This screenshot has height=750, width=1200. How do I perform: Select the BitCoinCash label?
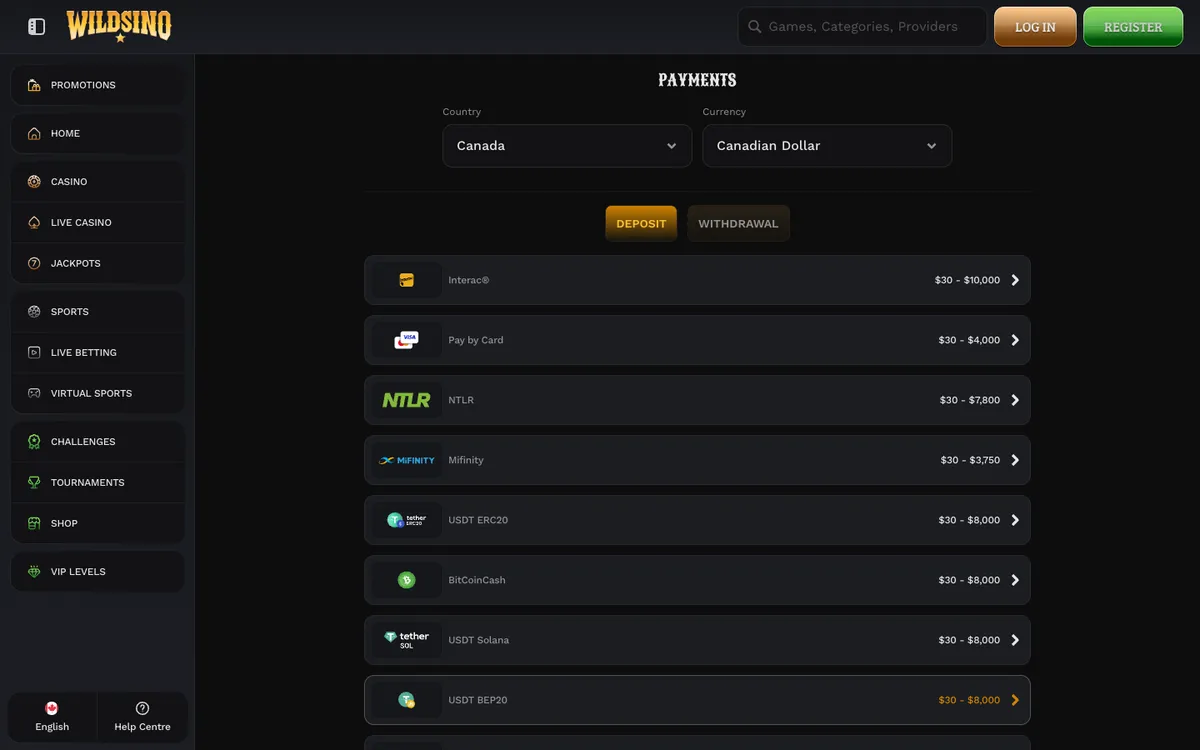coord(477,580)
